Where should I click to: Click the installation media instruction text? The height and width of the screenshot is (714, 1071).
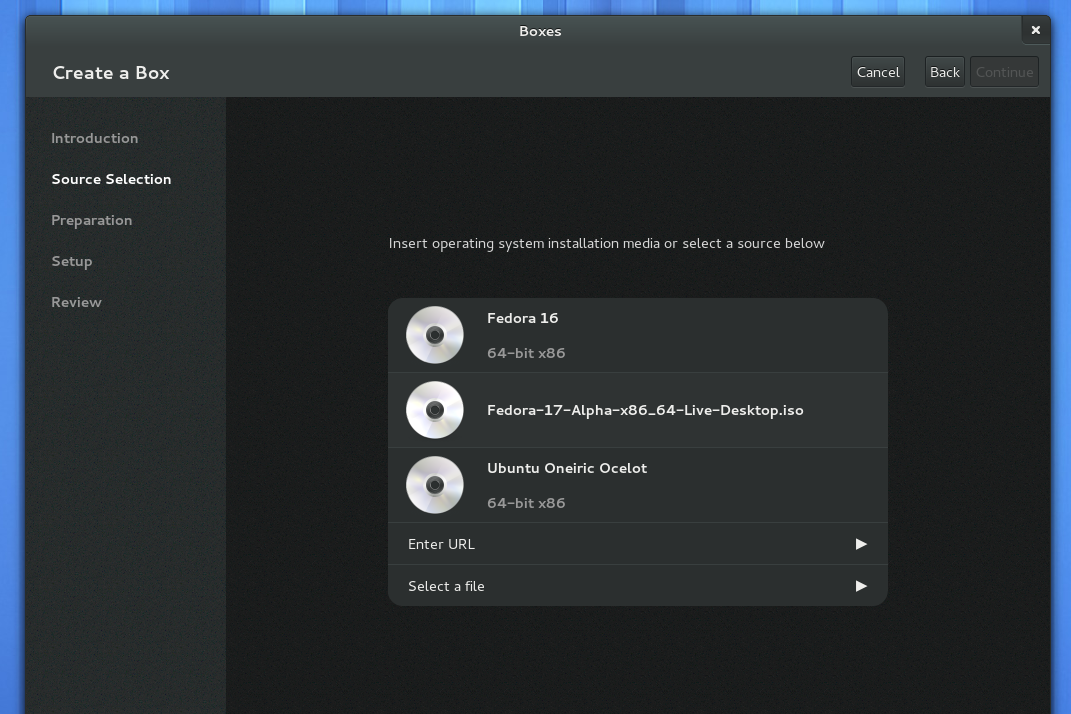pos(607,243)
